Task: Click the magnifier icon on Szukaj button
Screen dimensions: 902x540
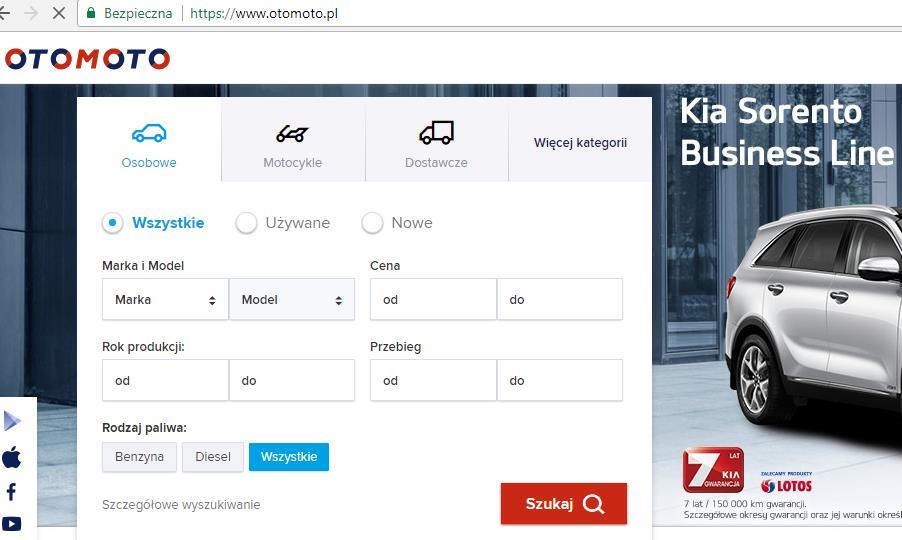Action: point(593,504)
